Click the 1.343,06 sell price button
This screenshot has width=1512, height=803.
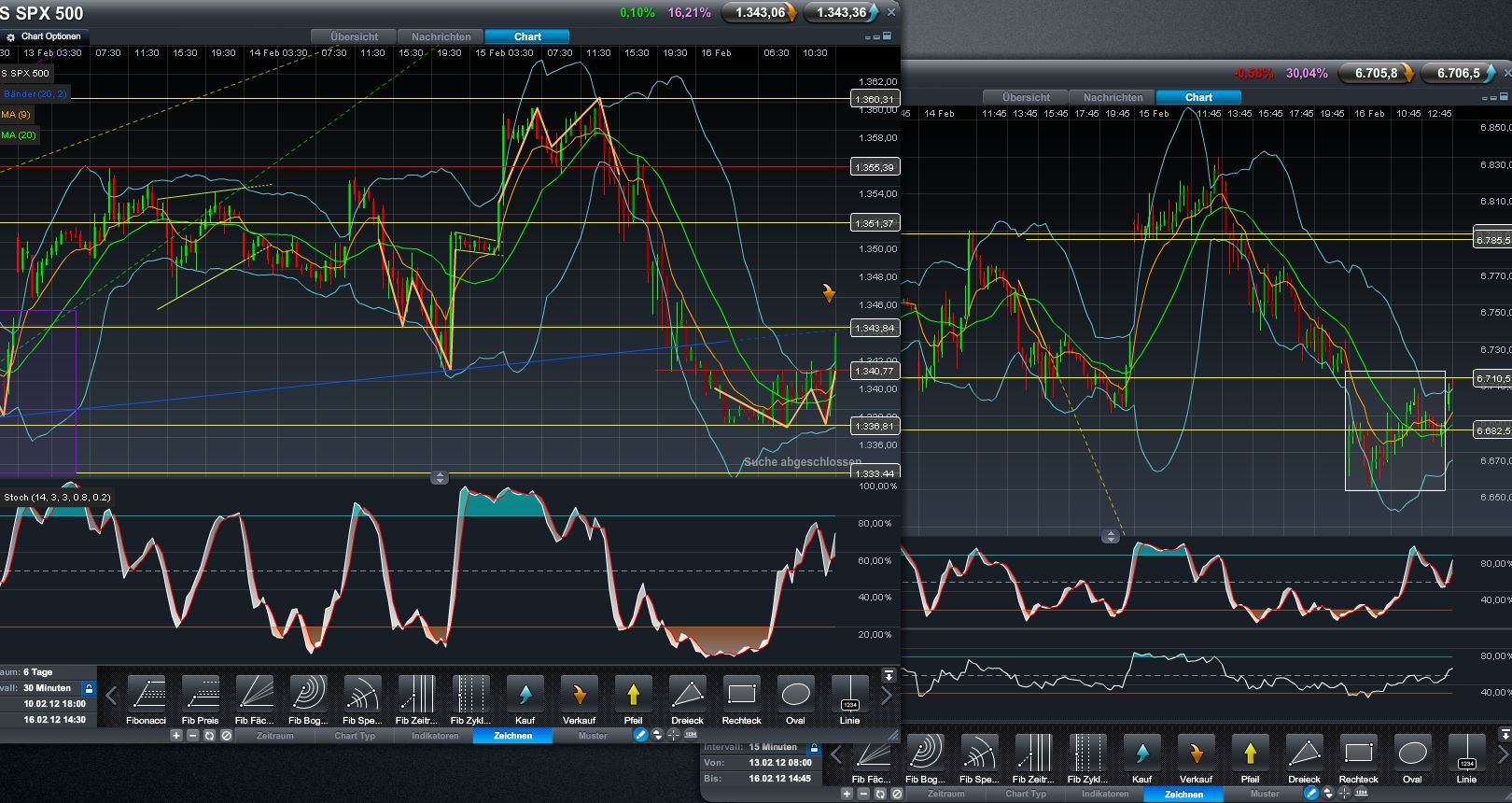pos(762,12)
